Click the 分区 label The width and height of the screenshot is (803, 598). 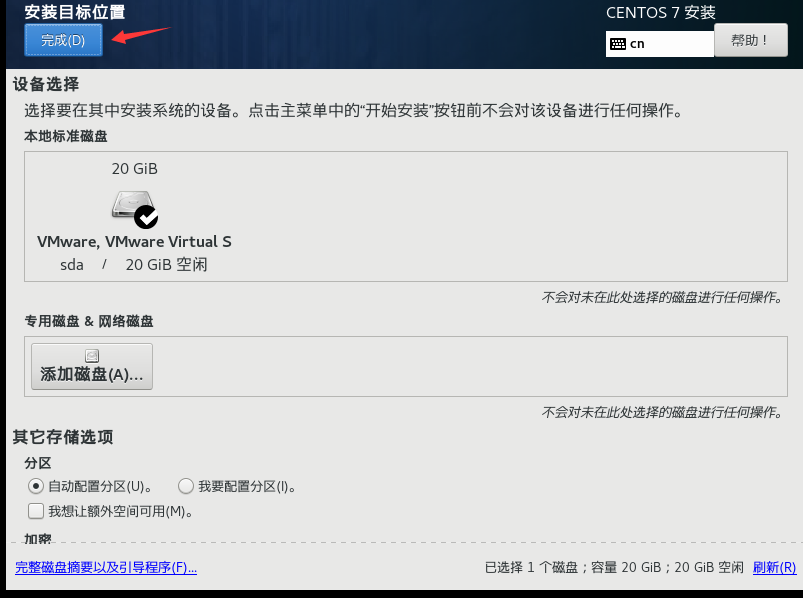(x=38, y=463)
